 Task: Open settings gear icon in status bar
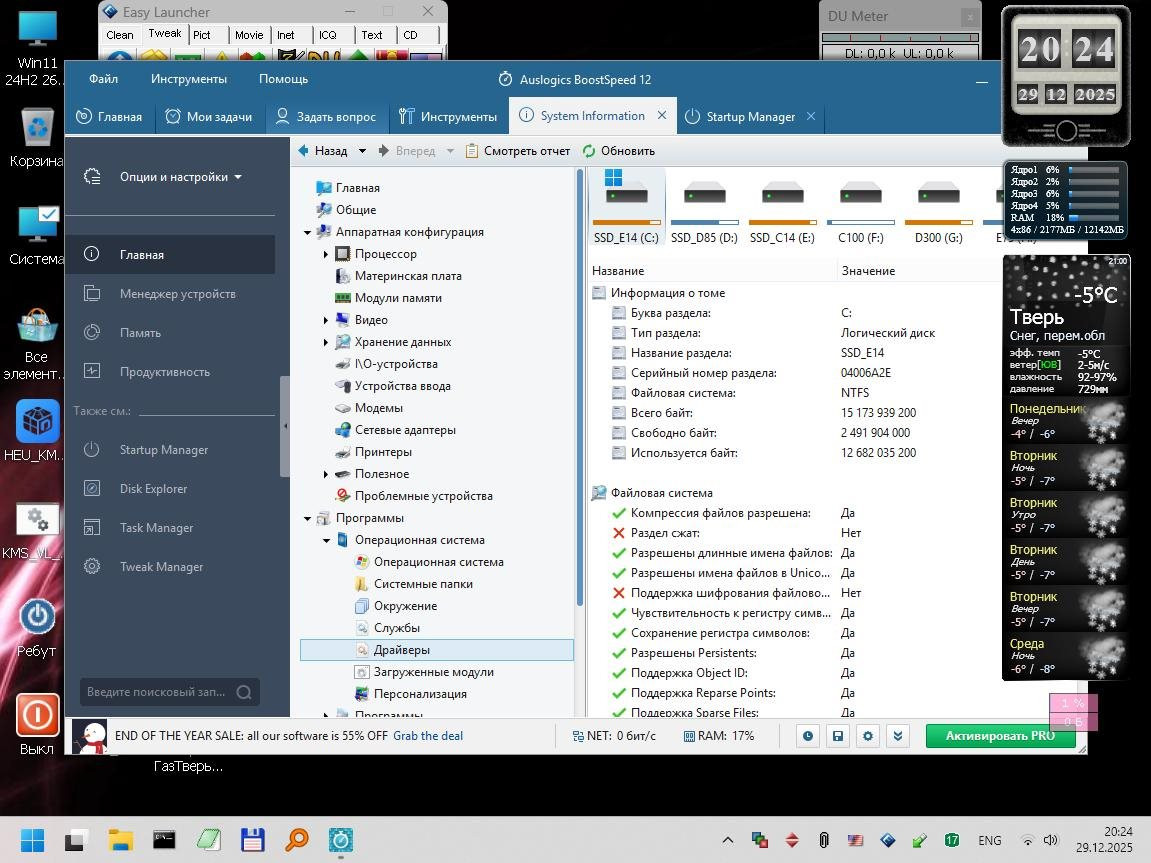pyautogui.click(x=868, y=735)
